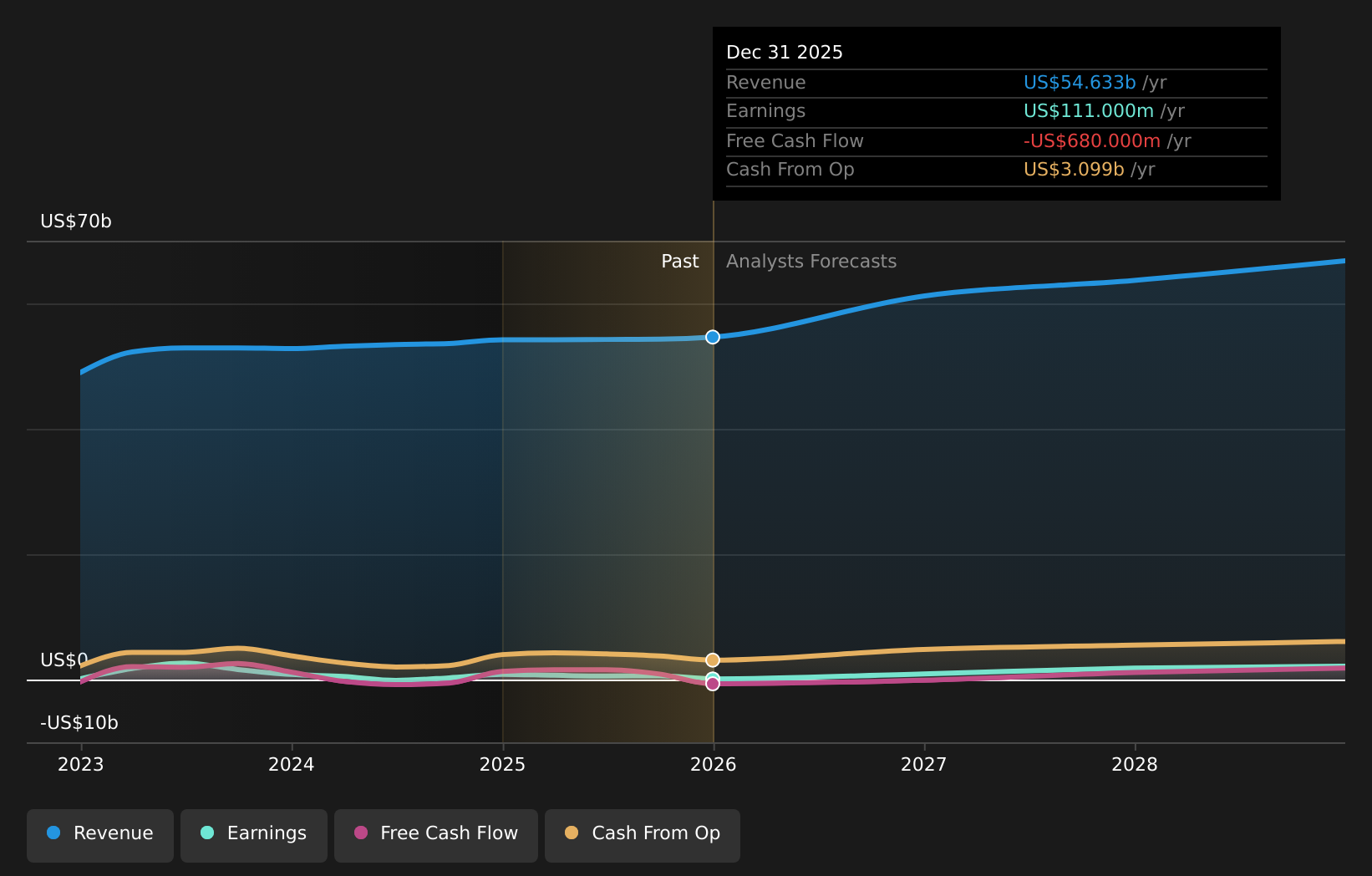The width and height of the screenshot is (1372, 876).
Task: Toggle the Revenue series visibility
Action: [99, 833]
